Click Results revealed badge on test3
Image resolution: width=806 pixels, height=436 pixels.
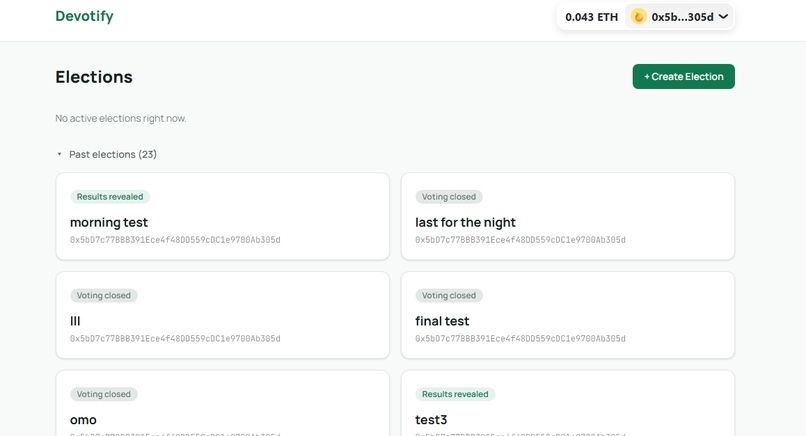coord(455,394)
